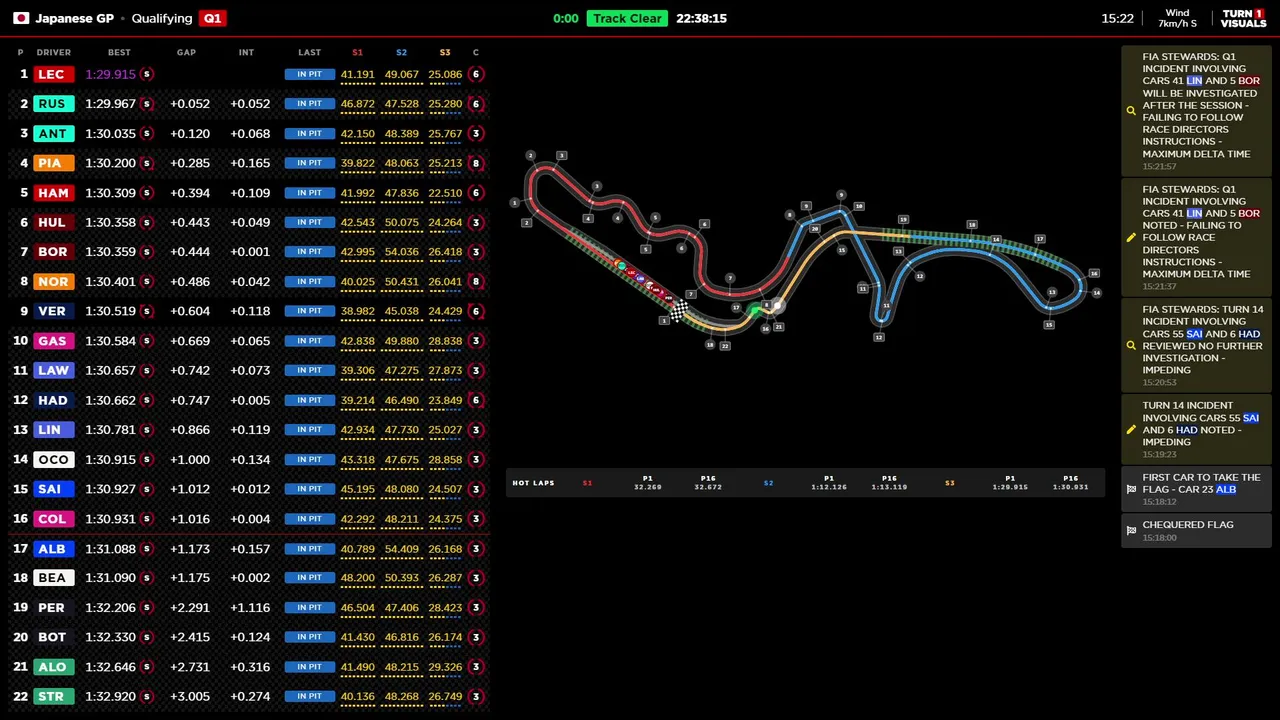Click local time 15:22

(x=1117, y=18)
